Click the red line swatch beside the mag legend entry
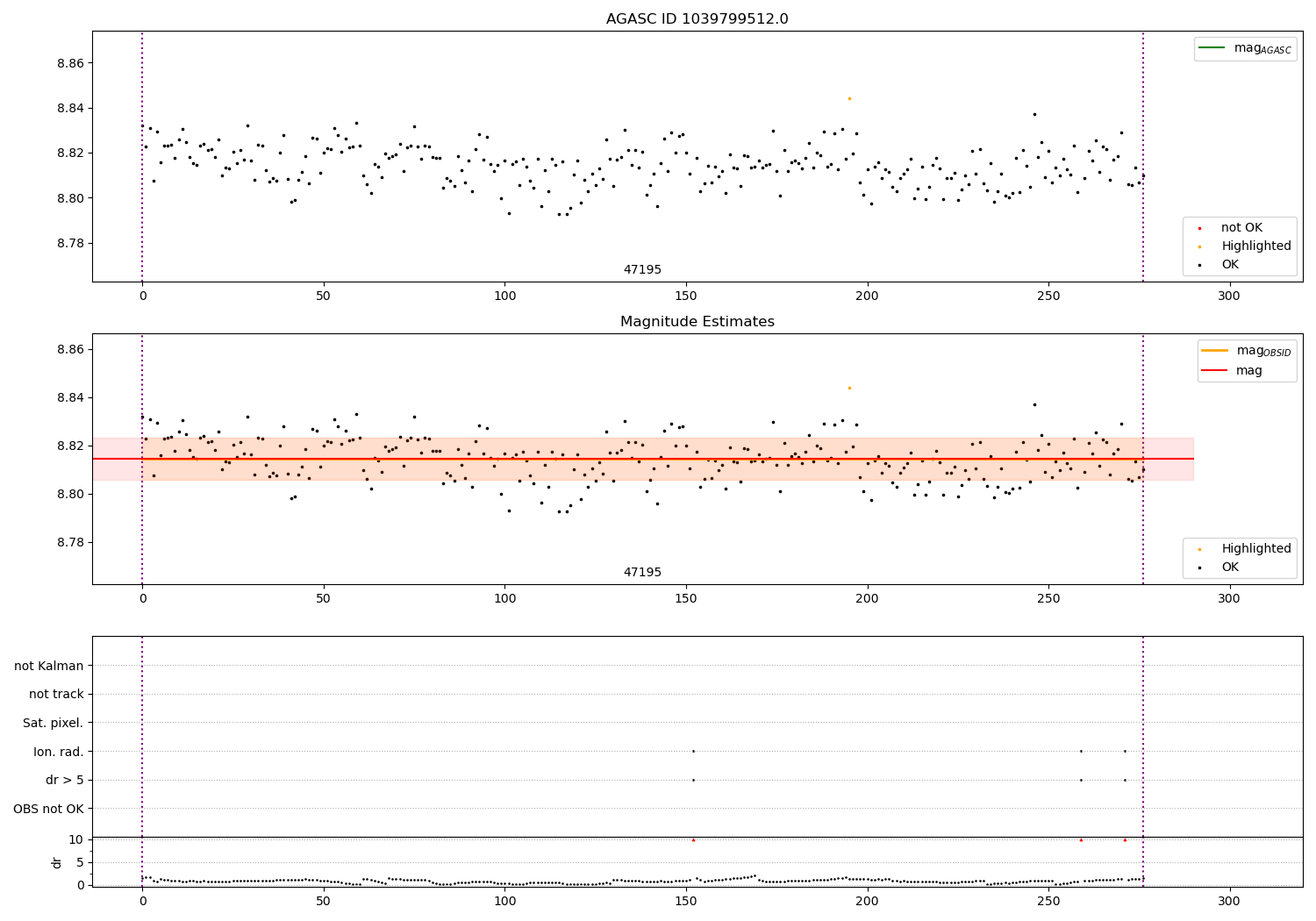1316x921 pixels. tap(1215, 370)
